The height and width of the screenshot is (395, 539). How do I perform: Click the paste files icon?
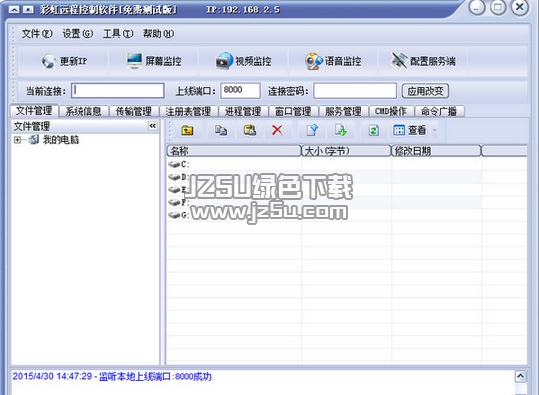(x=250, y=130)
